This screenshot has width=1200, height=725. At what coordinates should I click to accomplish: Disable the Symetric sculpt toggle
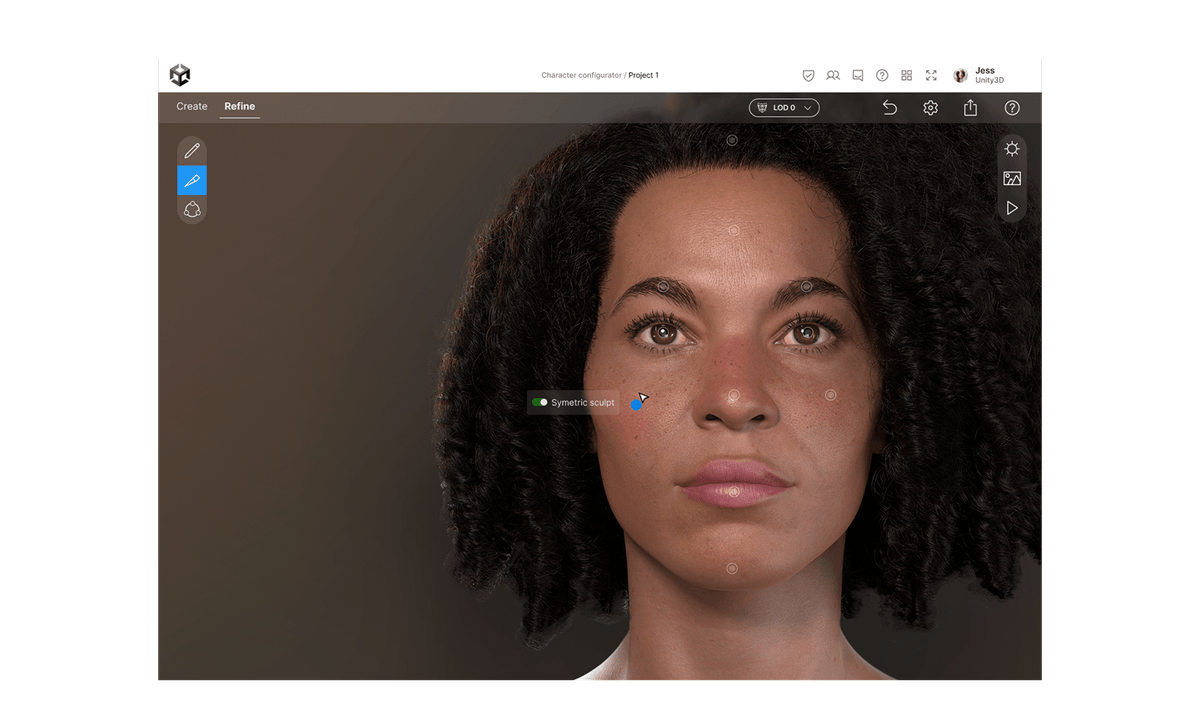(x=540, y=402)
